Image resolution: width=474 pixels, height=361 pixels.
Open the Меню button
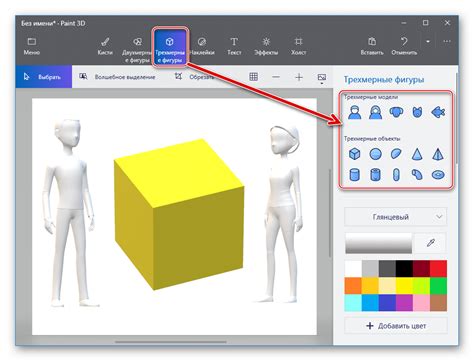32,46
